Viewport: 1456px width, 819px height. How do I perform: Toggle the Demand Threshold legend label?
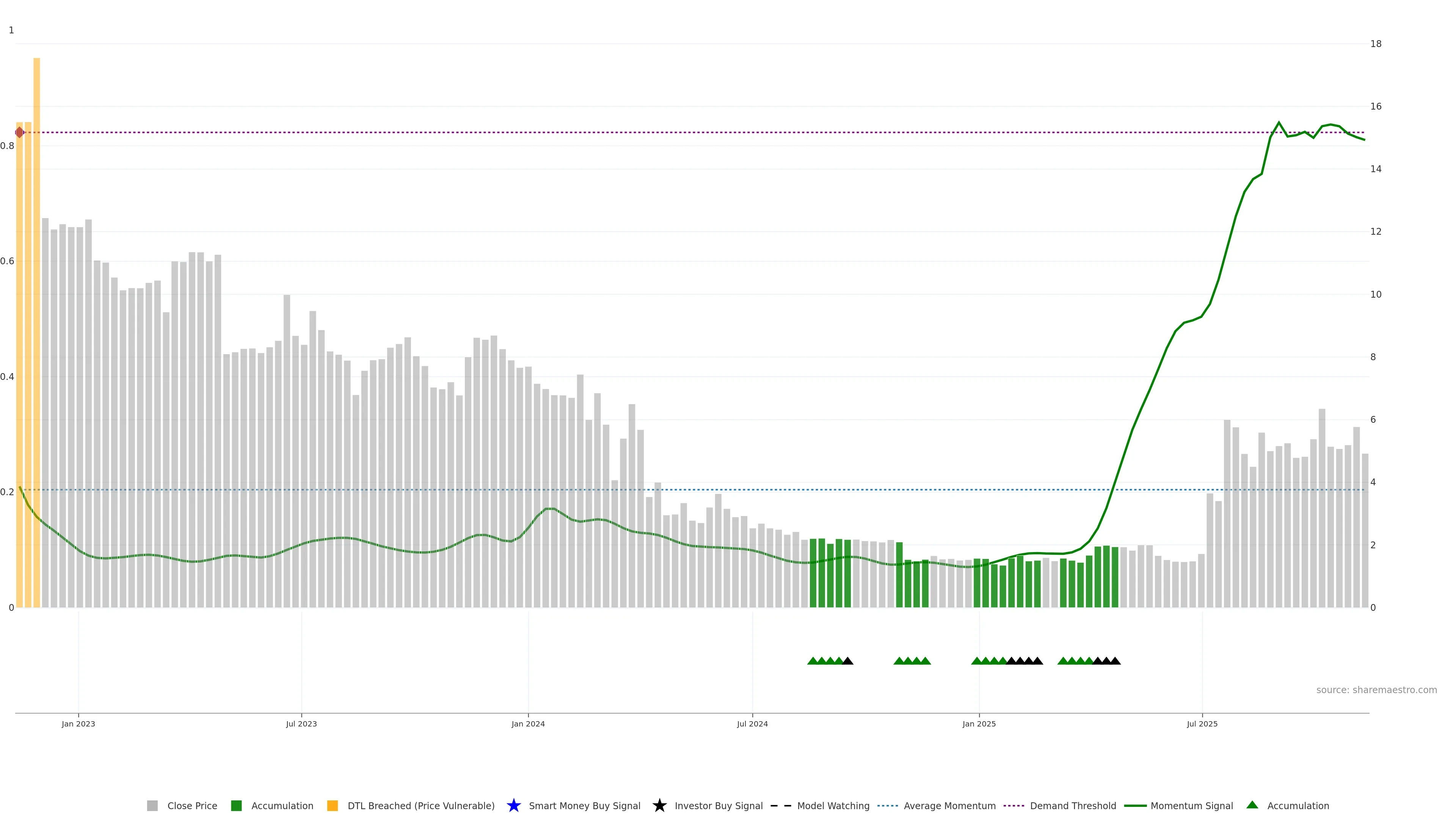[1073, 805]
